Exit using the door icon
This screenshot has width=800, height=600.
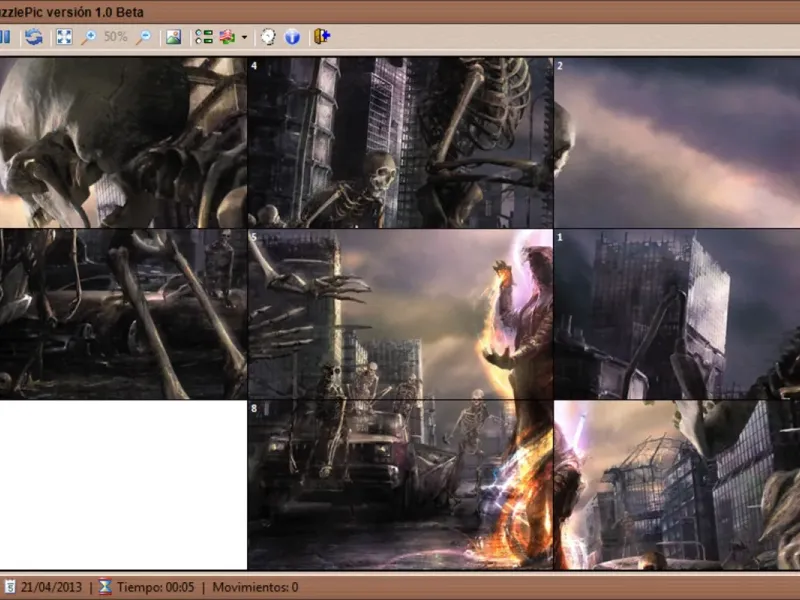[x=322, y=37]
